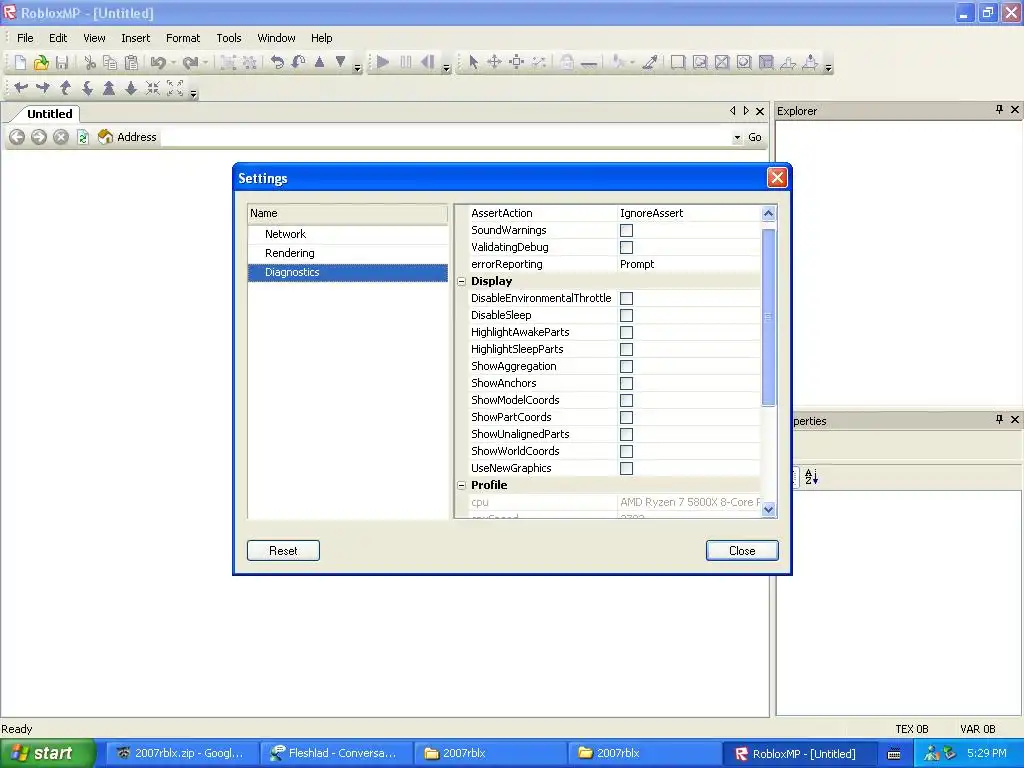This screenshot has width=1024, height=768.
Task: Click the Ungroup parts icon
Action: point(249,62)
